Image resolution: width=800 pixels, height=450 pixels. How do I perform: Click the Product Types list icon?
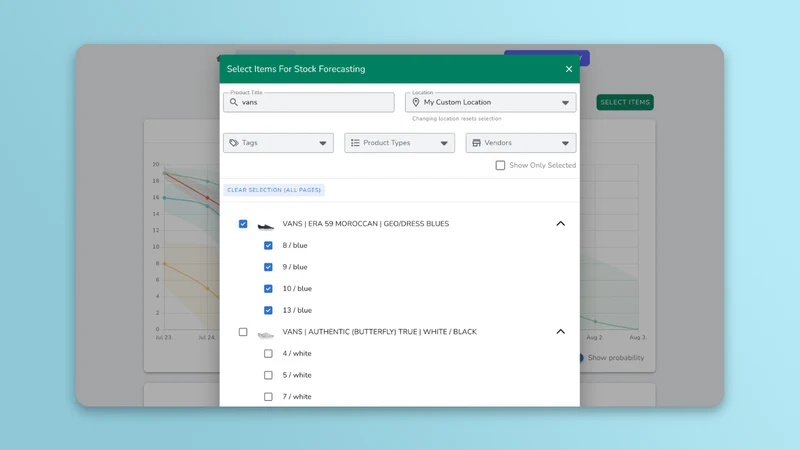355,143
